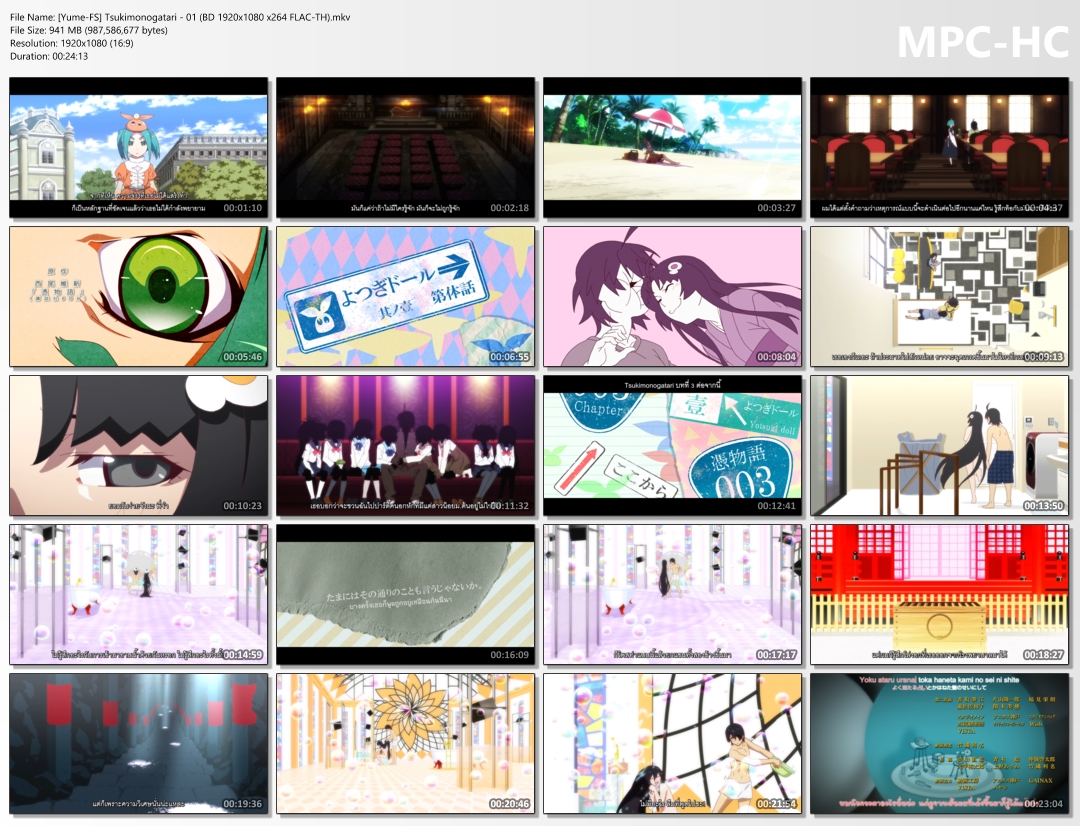Click the 00:08:04 timestamp label
The height and width of the screenshot is (826, 1080).
pyautogui.click(x=776, y=357)
